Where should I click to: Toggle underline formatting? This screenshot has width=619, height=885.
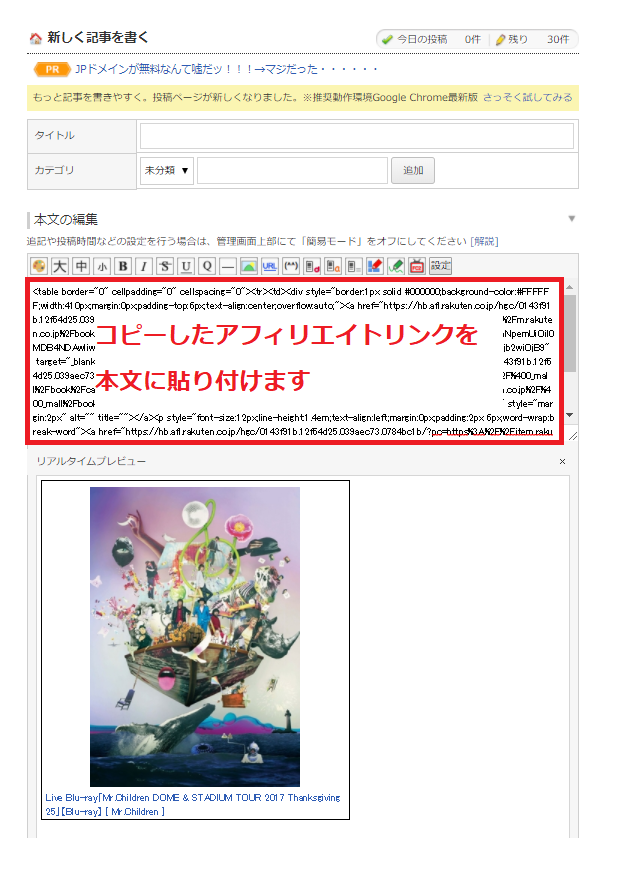(x=186, y=266)
